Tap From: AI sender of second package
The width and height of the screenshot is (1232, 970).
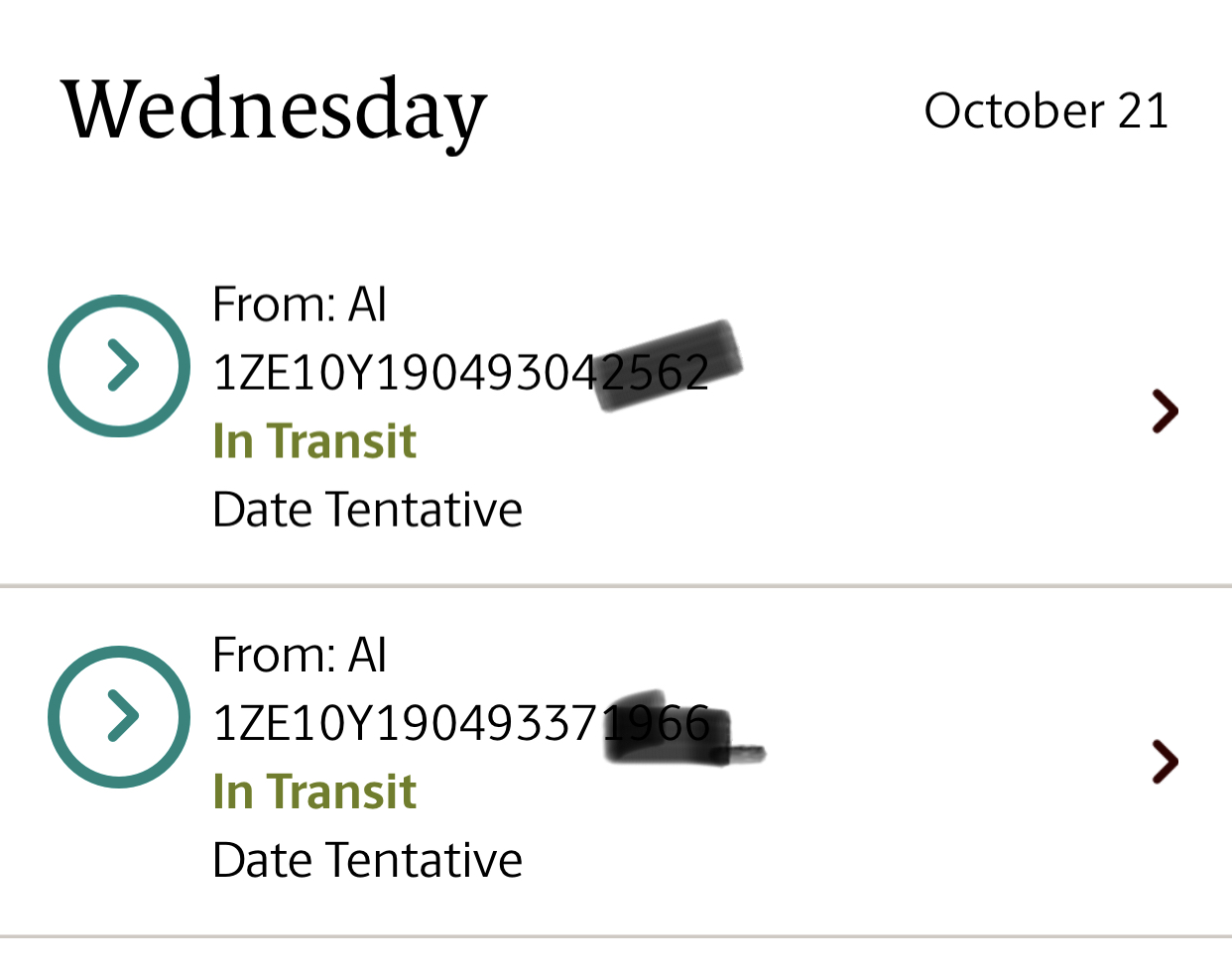tap(299, 655)
